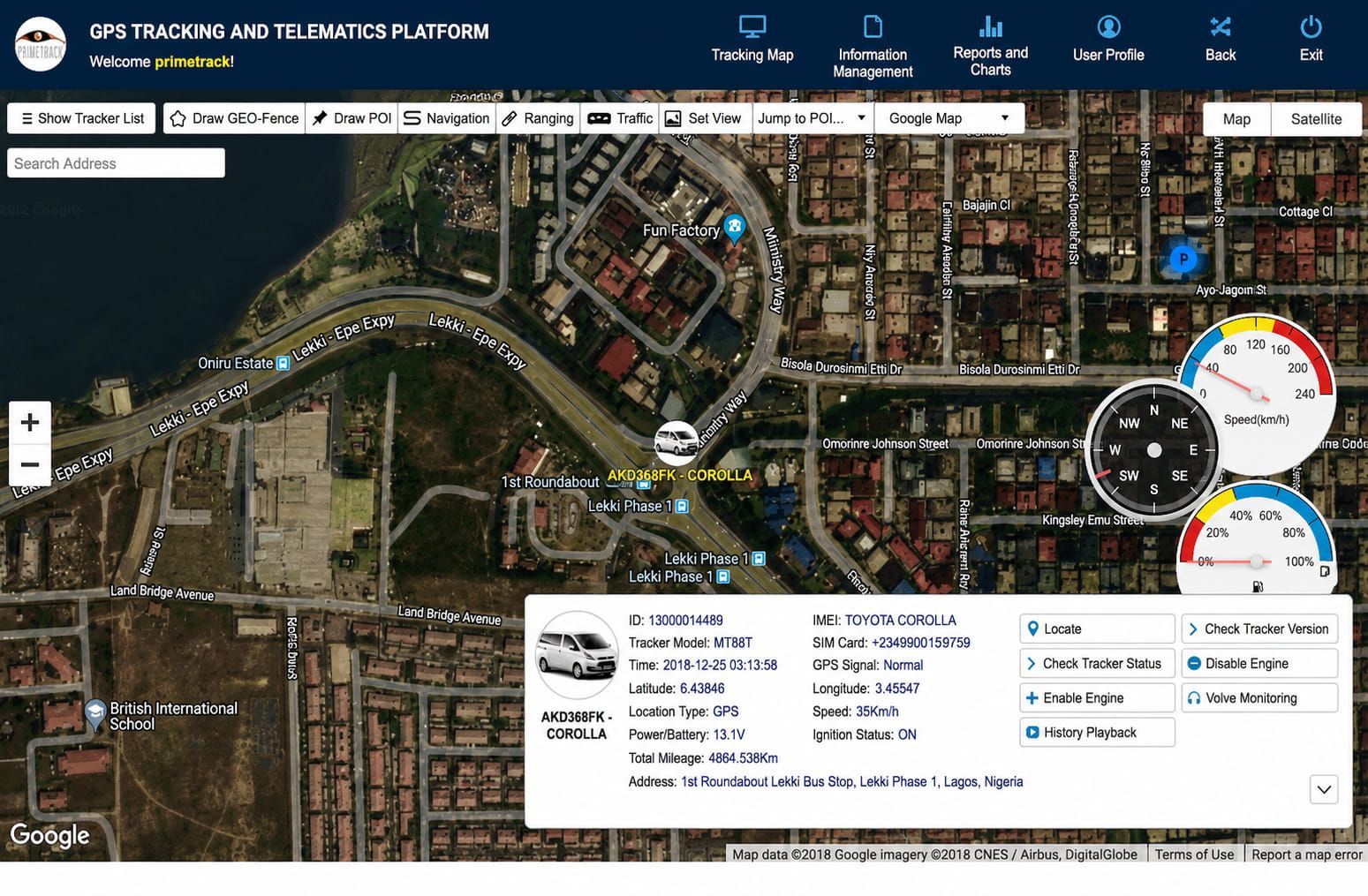1368x896 pixels.
Task: Click Exit in the top bar
Action: pos(1311,40)
